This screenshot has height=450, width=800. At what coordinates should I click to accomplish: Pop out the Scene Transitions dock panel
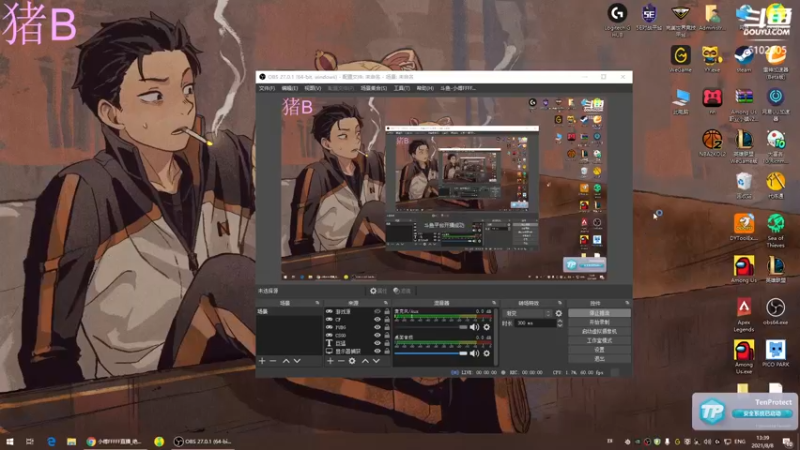tap(560, 303)
